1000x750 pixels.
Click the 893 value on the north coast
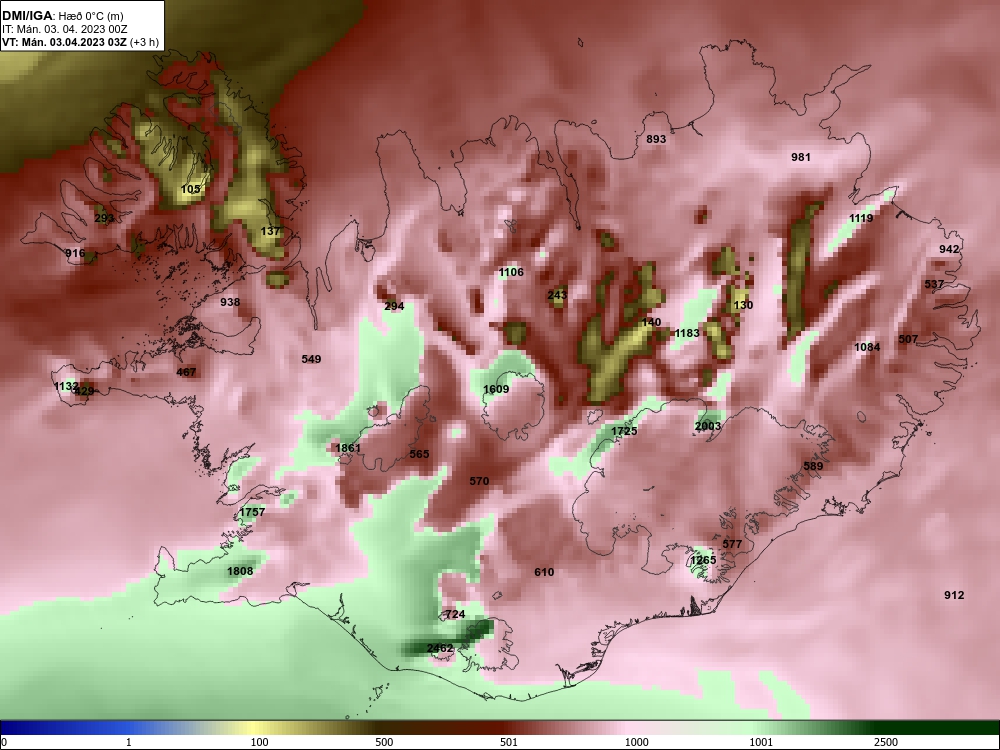656,139
